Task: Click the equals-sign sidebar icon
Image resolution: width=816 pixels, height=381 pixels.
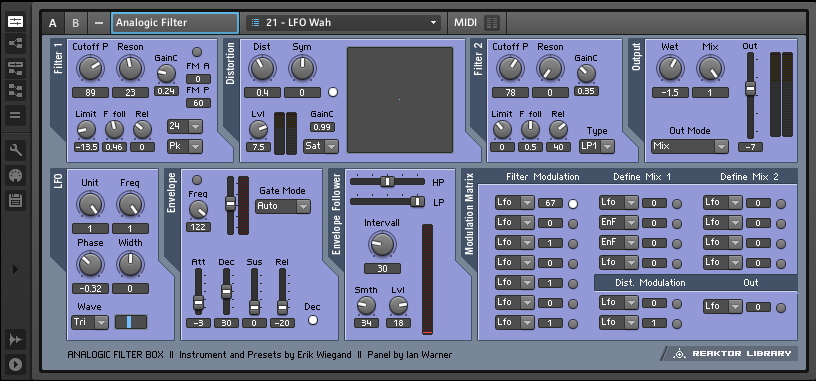Action: [15, 115]
